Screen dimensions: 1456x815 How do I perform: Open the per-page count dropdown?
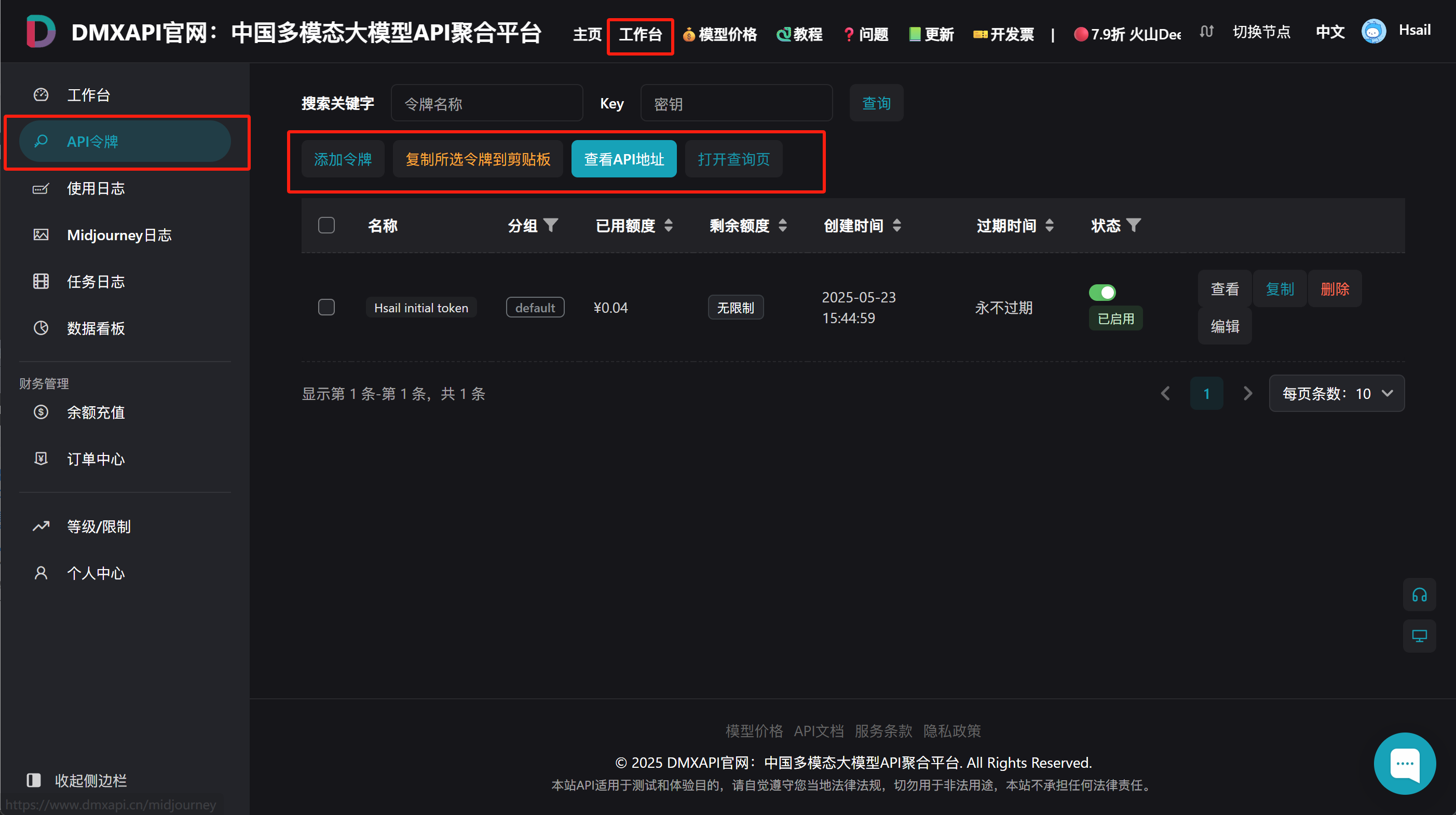tap(1337, 394)
